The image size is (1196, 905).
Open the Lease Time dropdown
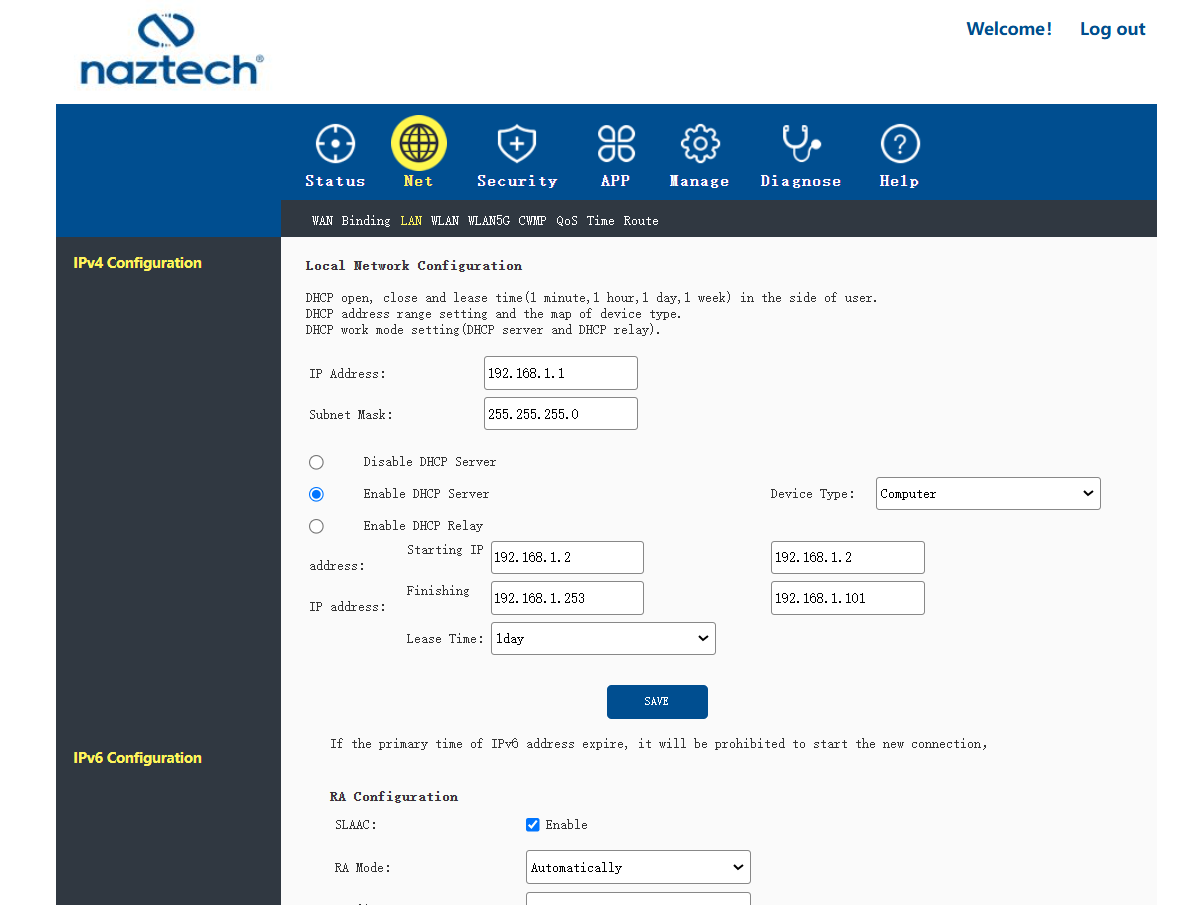click(603, 639)
